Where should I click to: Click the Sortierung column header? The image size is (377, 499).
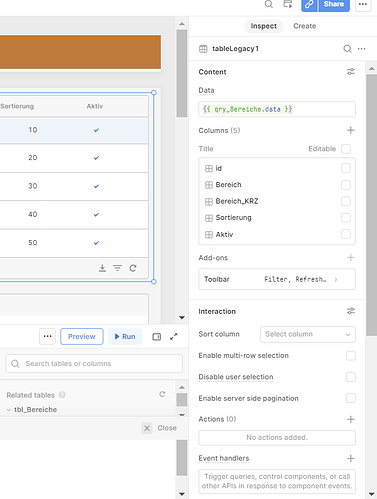pos(17,106)
